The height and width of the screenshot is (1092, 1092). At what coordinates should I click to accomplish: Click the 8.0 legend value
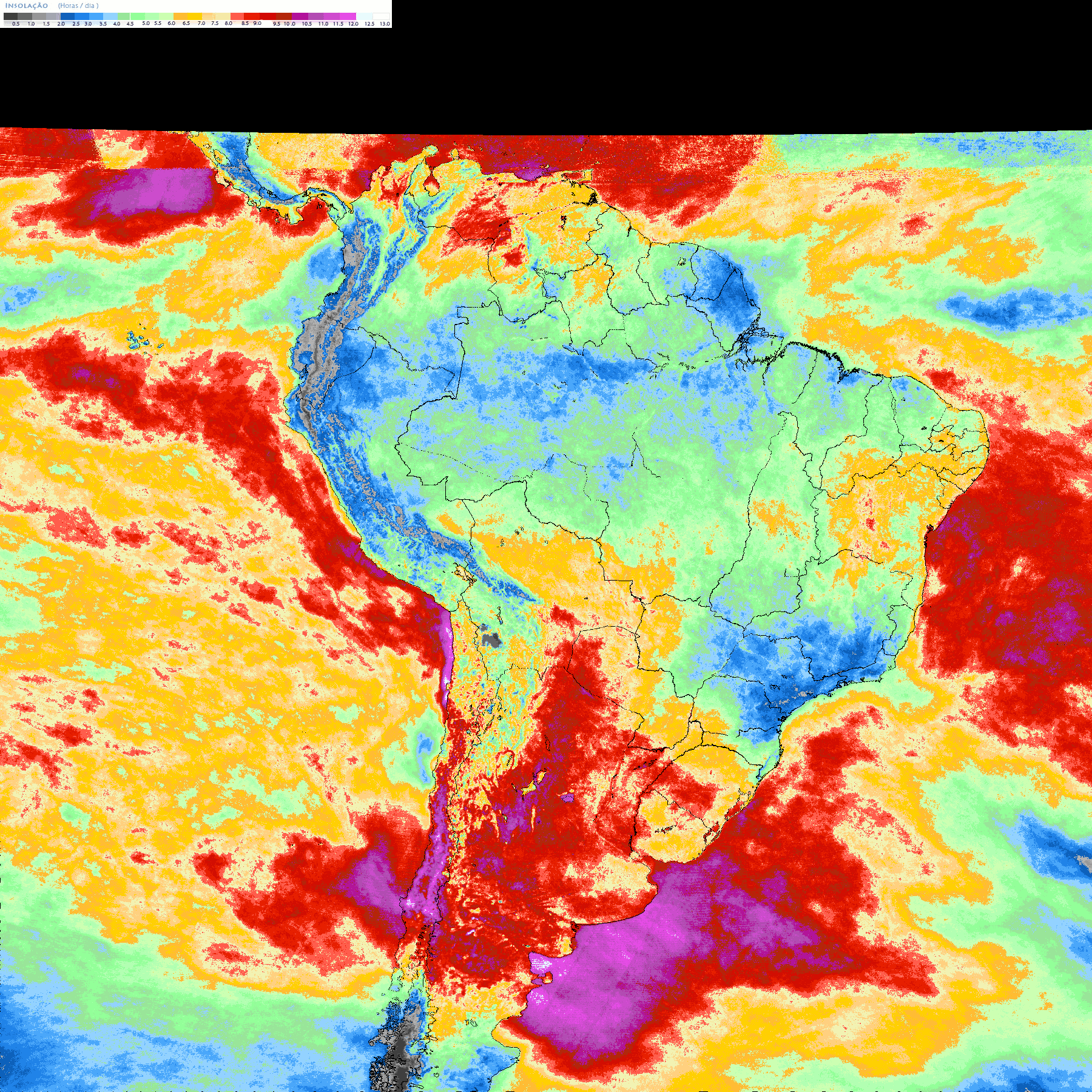pyautogui.click(x=228, y=23)
